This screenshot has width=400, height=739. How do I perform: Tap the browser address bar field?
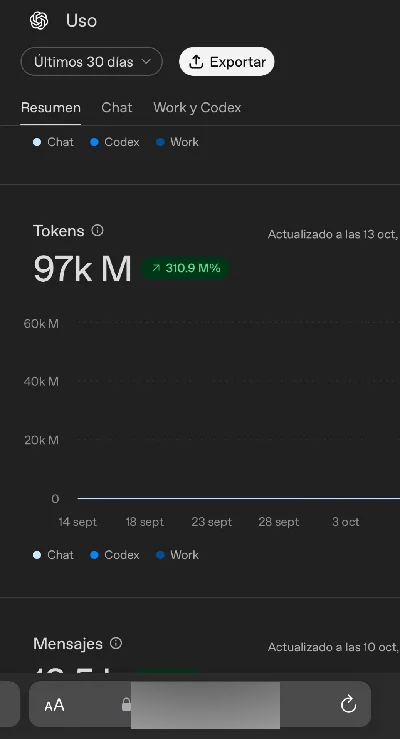(200, 704)
